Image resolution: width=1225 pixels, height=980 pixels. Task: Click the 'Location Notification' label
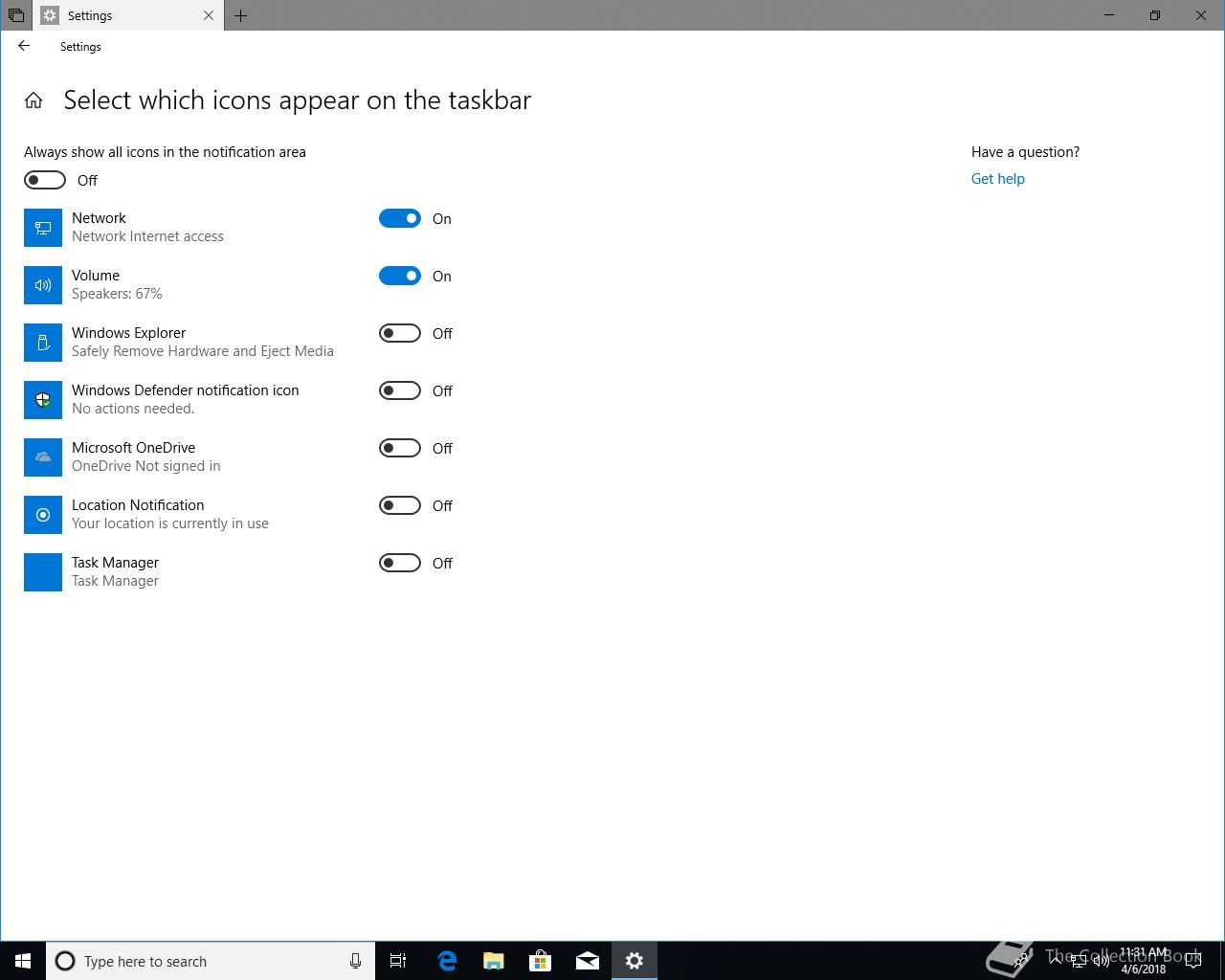pos(138,505)
